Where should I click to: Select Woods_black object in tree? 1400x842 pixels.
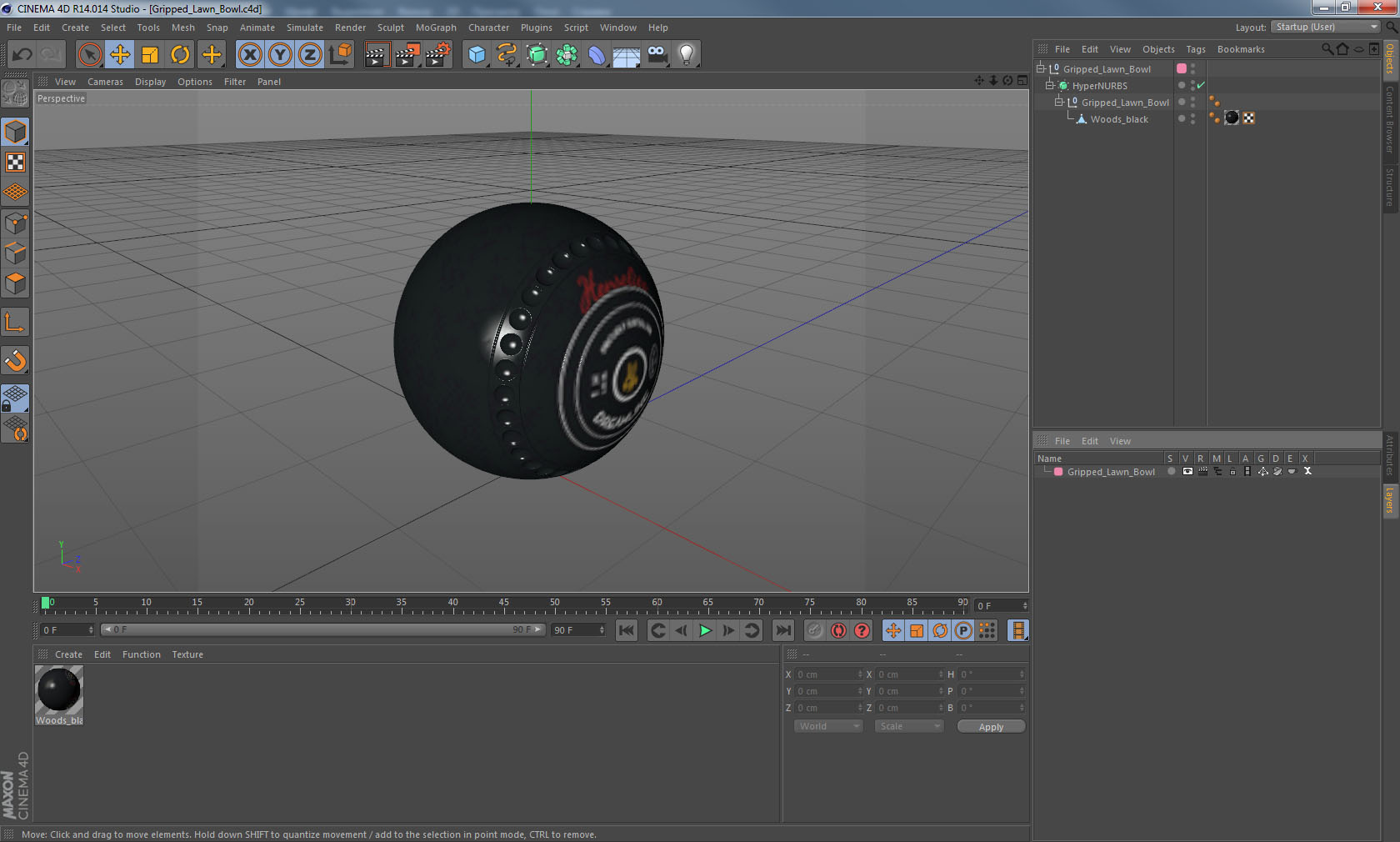[1119, 119]
